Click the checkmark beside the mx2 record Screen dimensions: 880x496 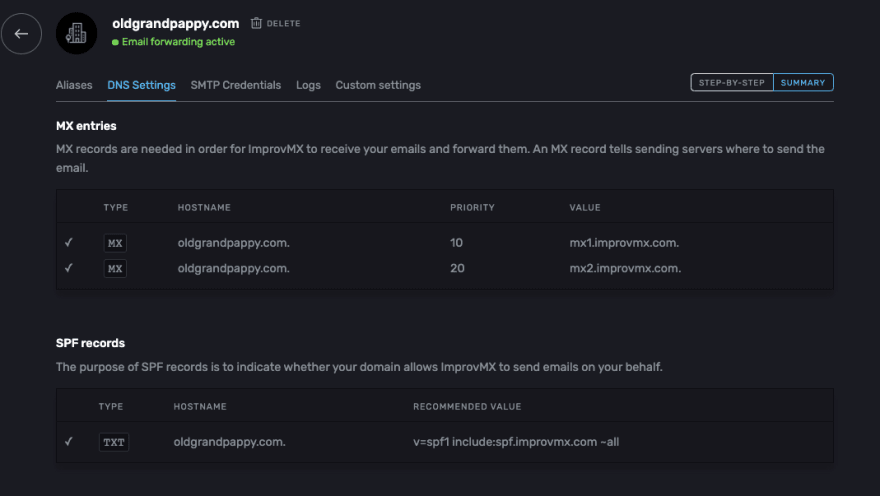point(68,268)
